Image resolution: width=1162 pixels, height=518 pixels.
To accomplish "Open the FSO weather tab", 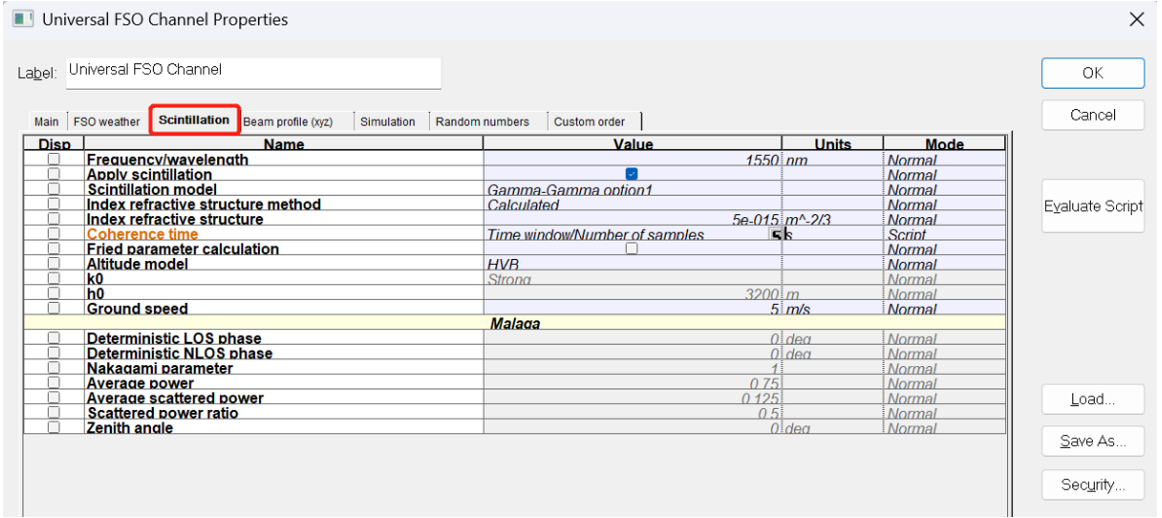I will (107, 122).
